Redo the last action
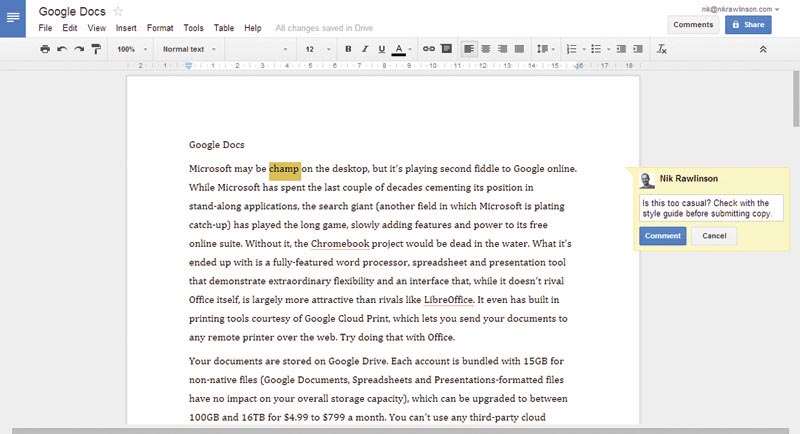Image resolution: width=800 pixels, height=434 pixels. [79, 49]
